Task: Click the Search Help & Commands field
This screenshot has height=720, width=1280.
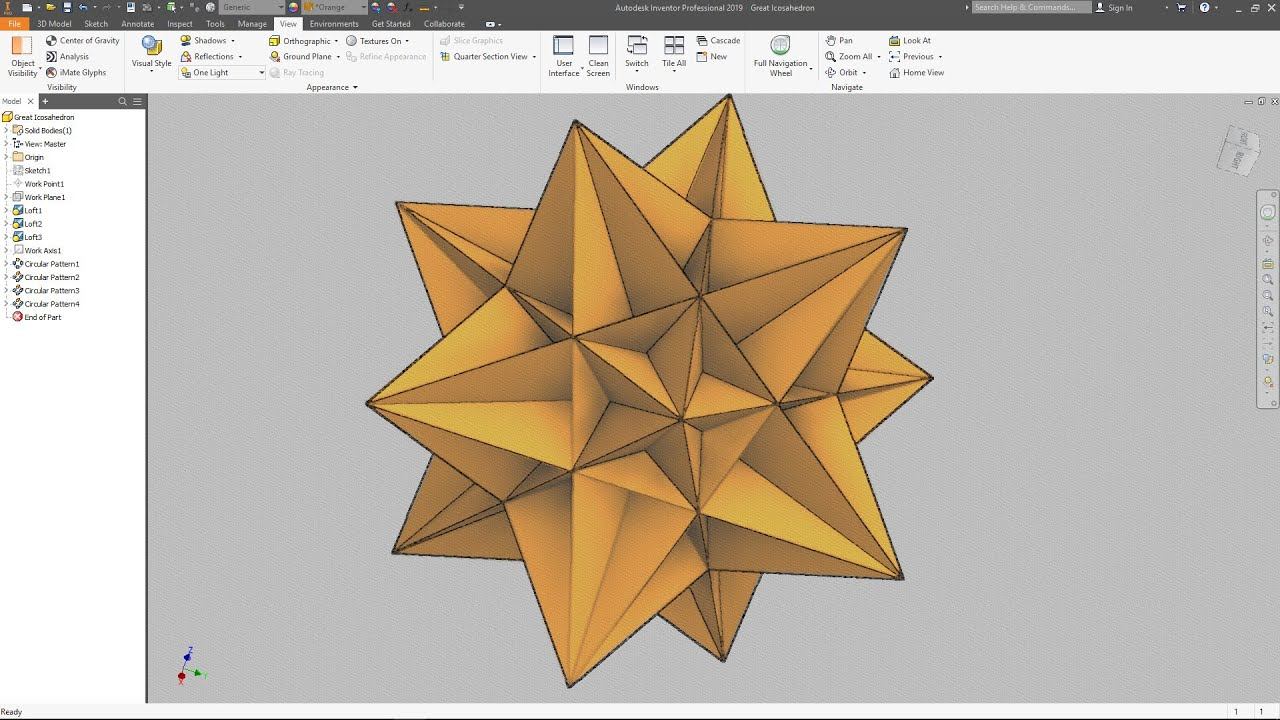Action: (1030, 7)
